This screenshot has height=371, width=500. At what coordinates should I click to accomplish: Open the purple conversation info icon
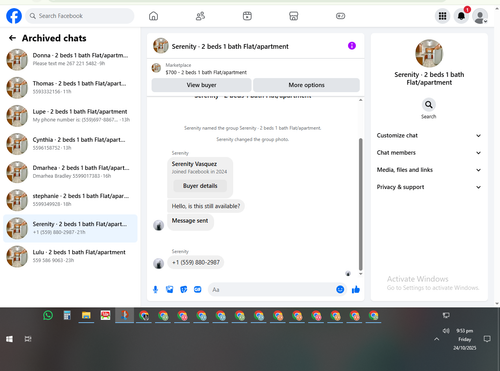tap(352, 46)
